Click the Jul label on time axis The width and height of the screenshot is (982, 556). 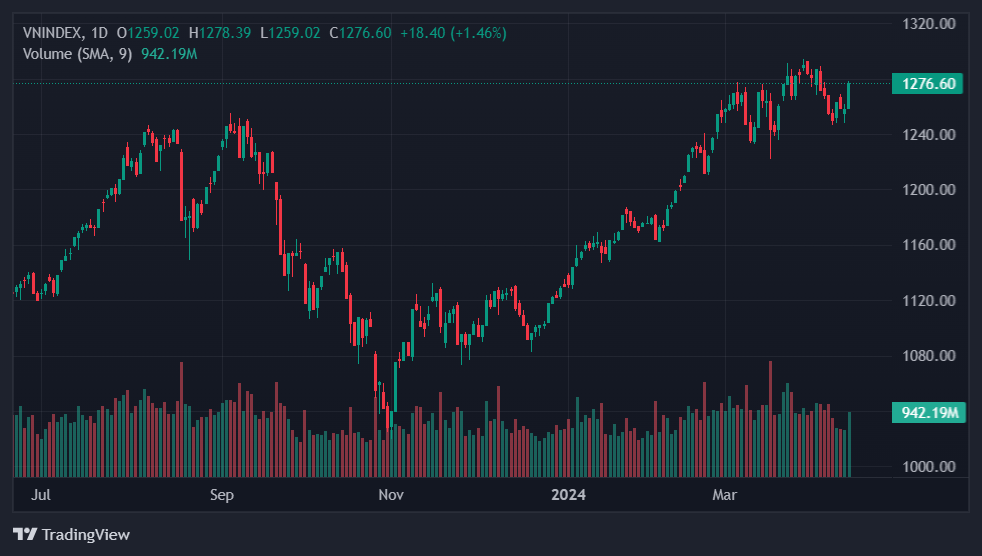pyautogui.click(x=41, y=495)
